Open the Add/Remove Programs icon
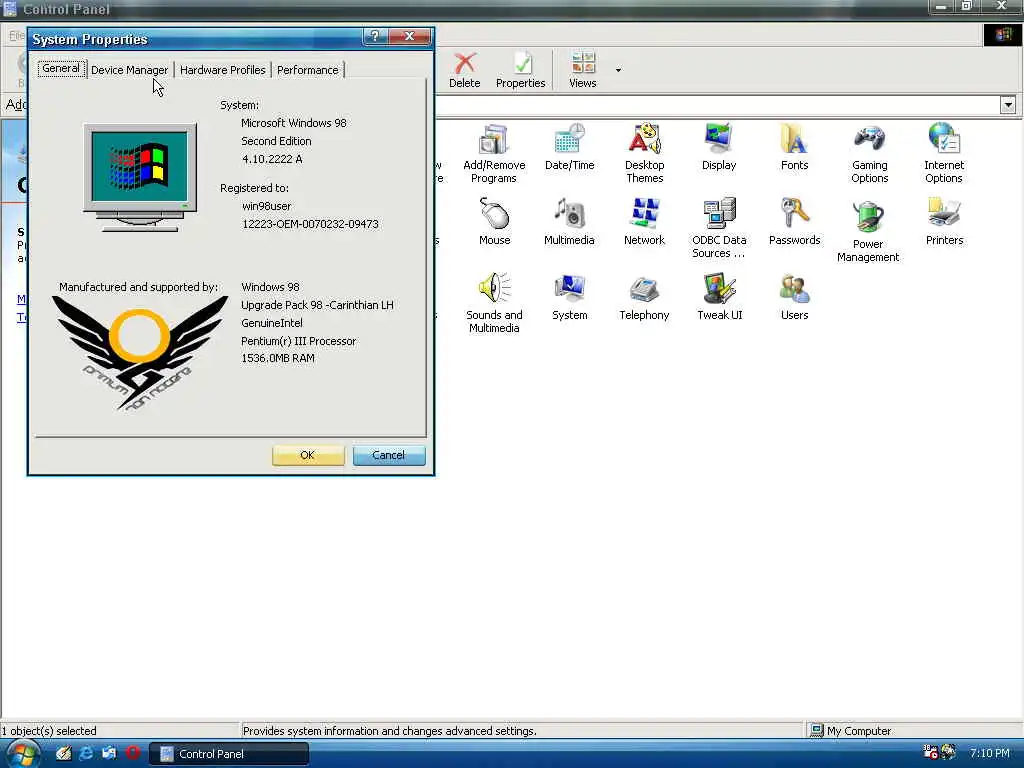Screen dimensions: 1024x768 (494, 153)
